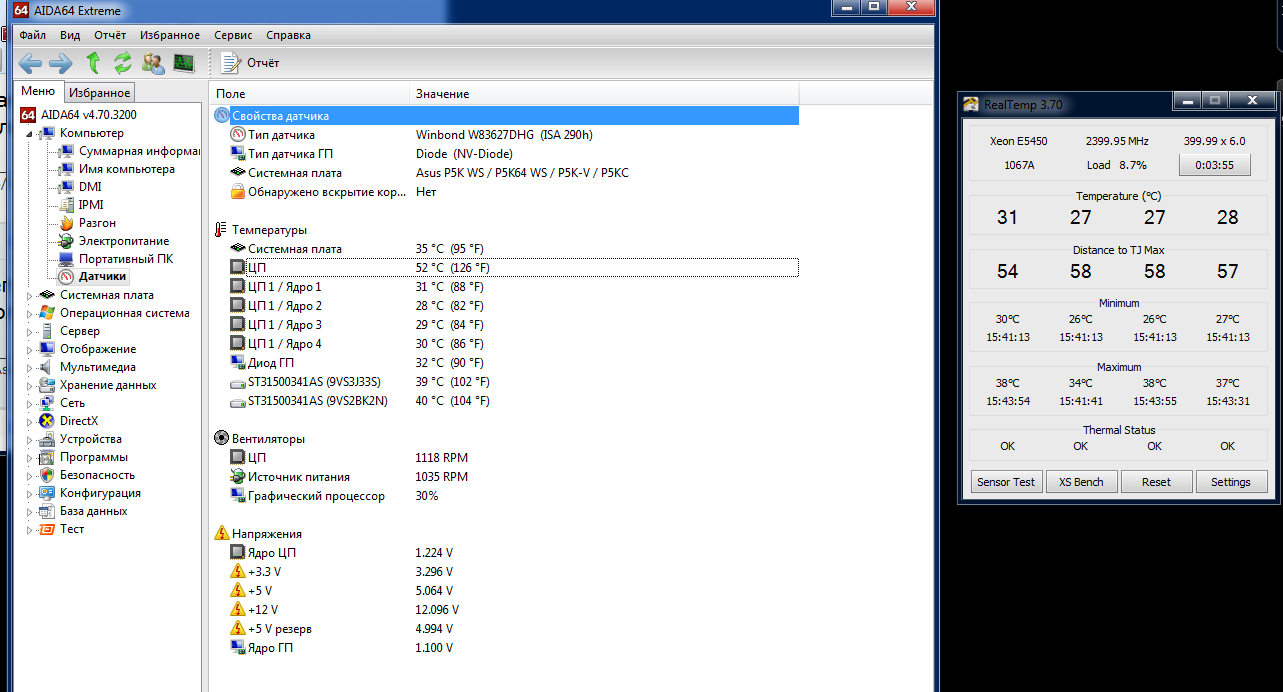Screen dimensions: 1283x692
Task: Click Reset button in RealTemp
Action: point(1156,482)
